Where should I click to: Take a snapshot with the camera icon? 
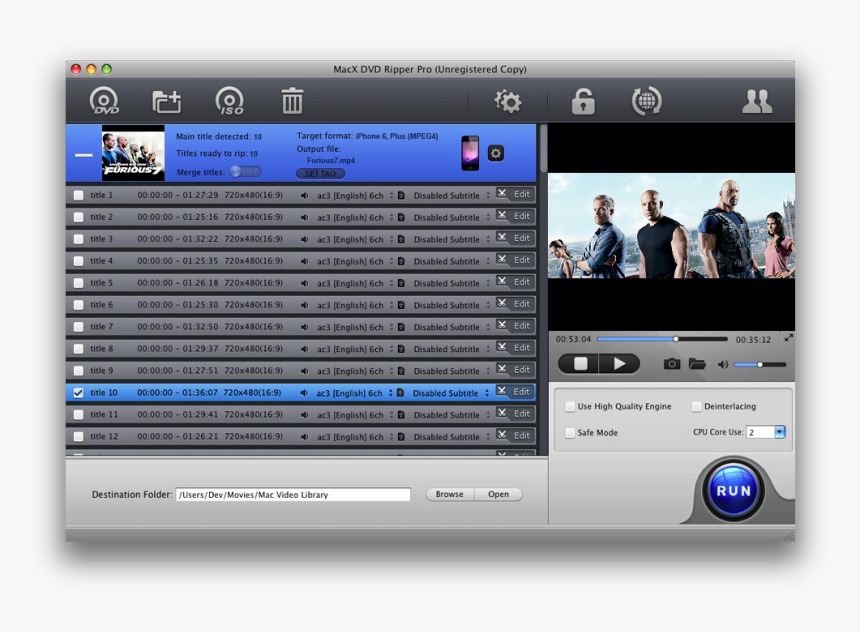(x=672, y=364)
